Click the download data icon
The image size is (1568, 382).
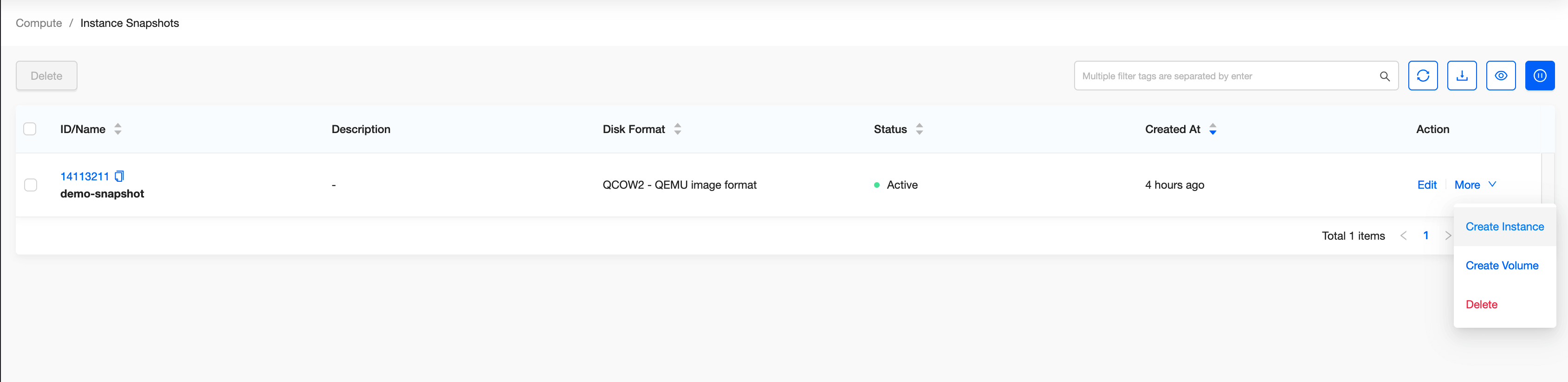click(1462, 76)
